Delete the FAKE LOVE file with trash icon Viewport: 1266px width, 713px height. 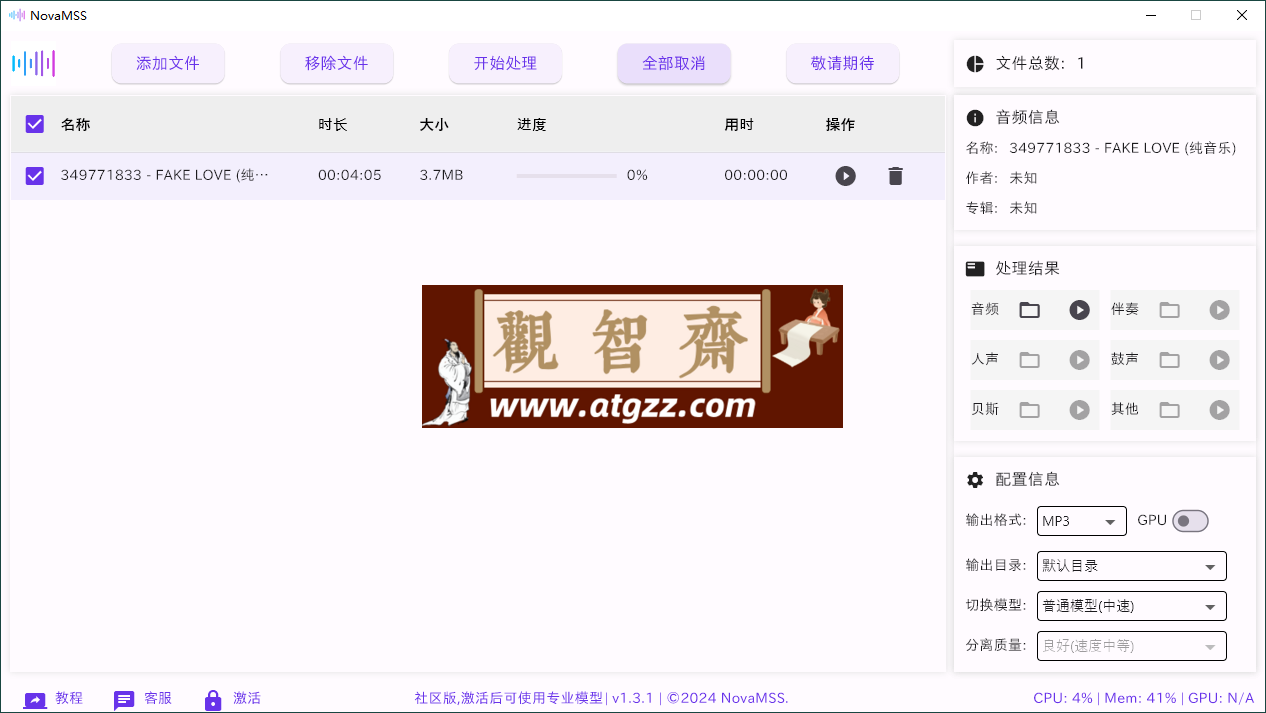(895, 176)
